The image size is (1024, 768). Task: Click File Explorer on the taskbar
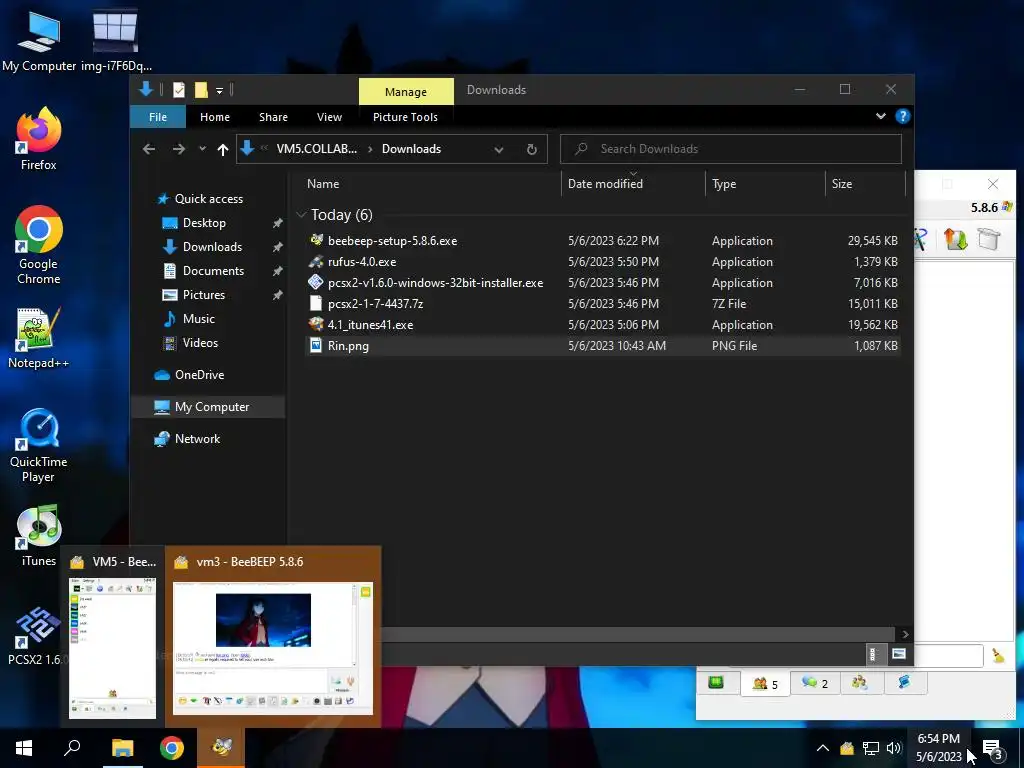tap(122, 748)
